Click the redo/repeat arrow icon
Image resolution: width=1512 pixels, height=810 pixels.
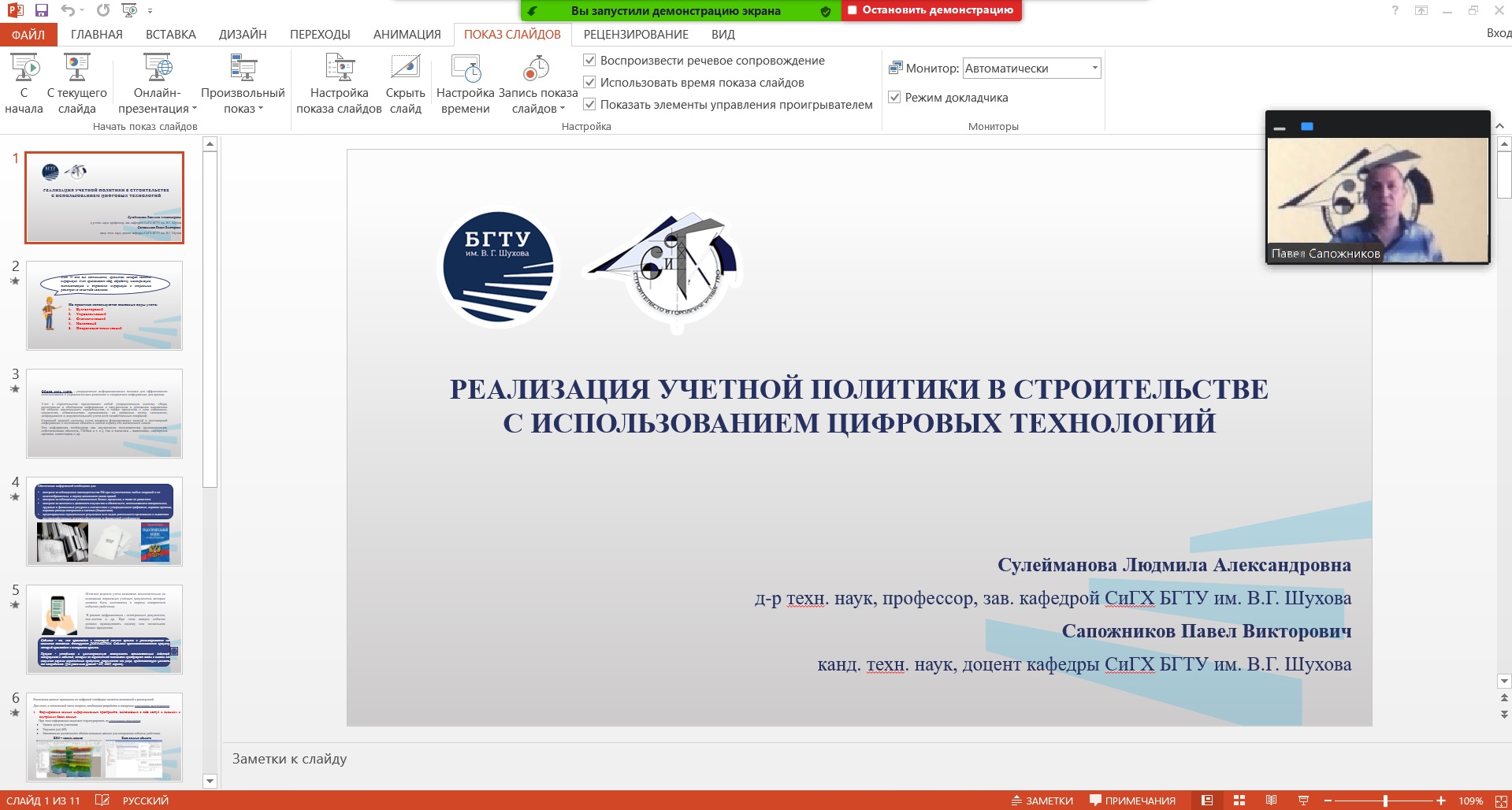tap(103, 10)
